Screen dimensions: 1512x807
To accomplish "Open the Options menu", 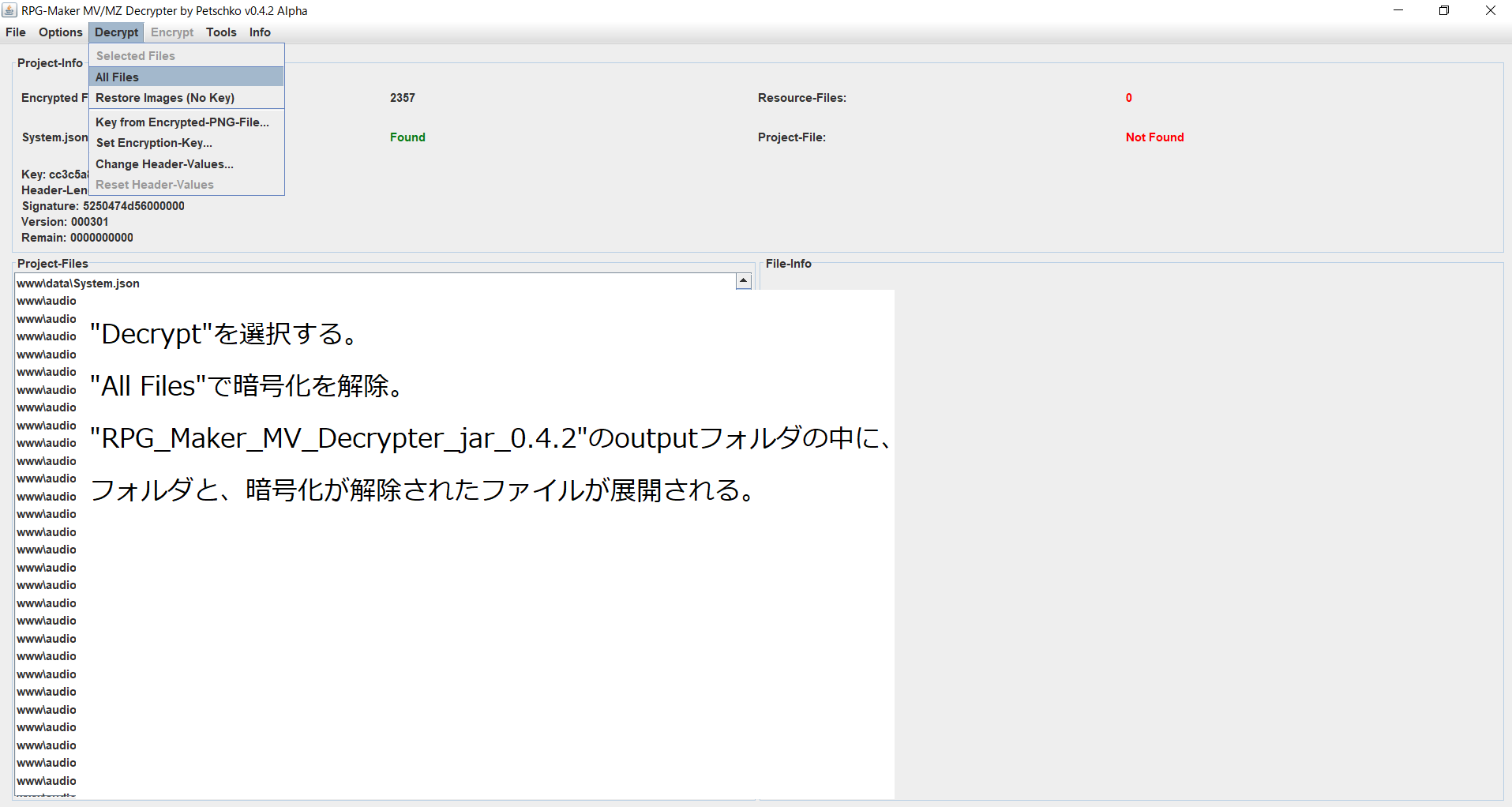I will (60, 32).
